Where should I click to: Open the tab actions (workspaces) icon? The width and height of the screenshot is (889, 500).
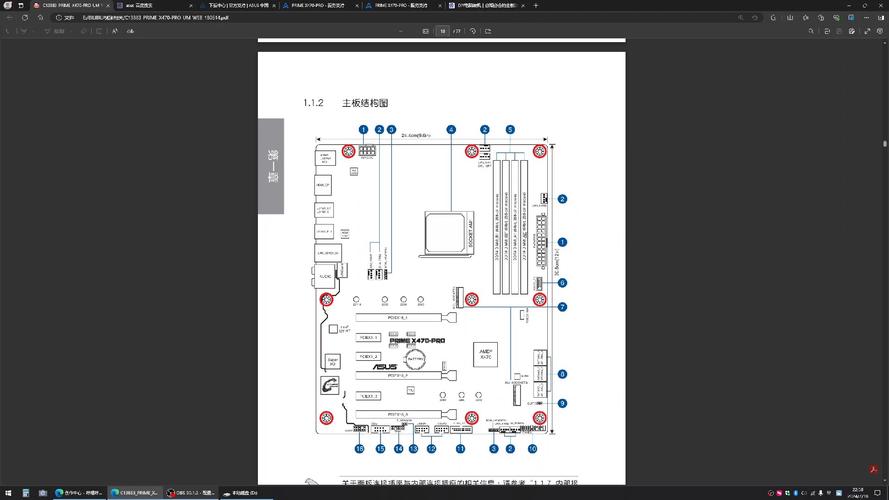coord(21,5)
